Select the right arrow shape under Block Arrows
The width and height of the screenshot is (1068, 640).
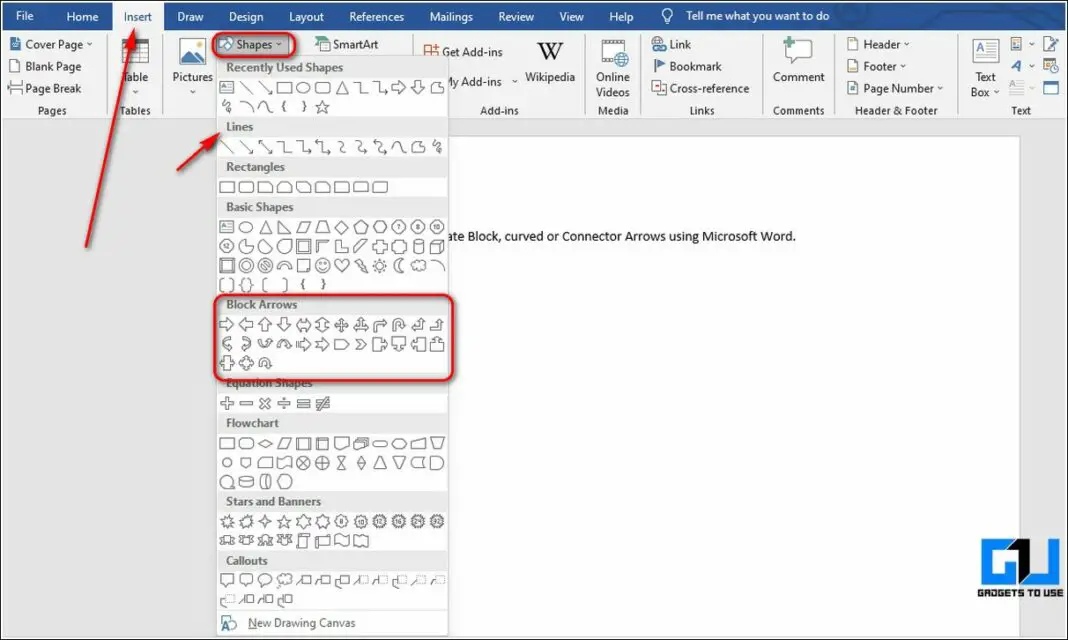coord(226,323)
